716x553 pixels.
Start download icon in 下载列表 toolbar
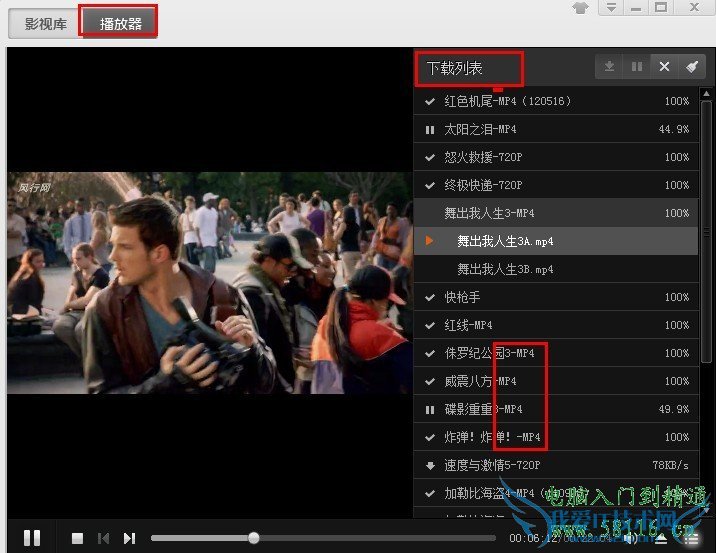click(609, 67)
